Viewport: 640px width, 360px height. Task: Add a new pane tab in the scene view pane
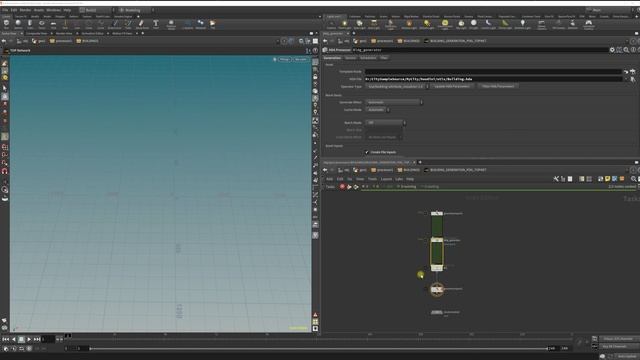coord(142,33)
